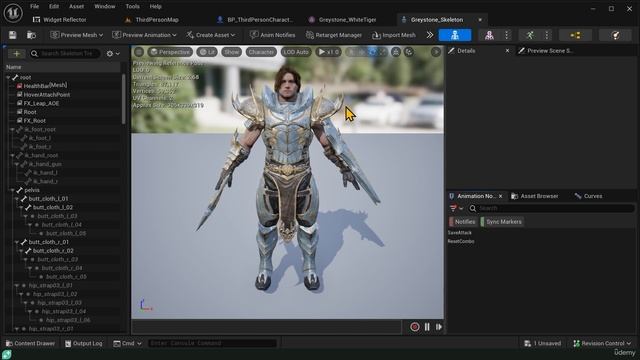
Task: Open the Window menu
Action: coord(104,7)
